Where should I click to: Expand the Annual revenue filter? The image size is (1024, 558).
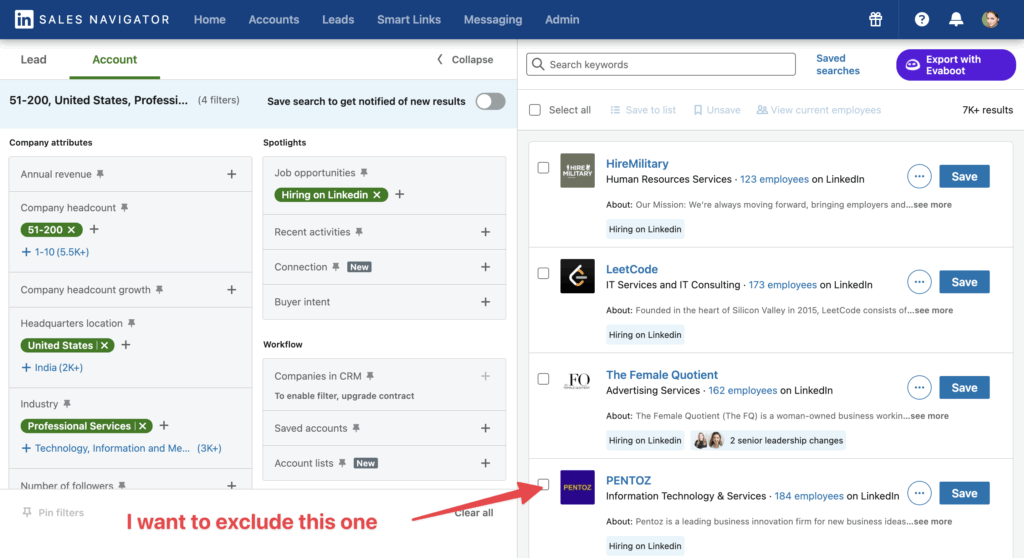(x=231, y=174)
